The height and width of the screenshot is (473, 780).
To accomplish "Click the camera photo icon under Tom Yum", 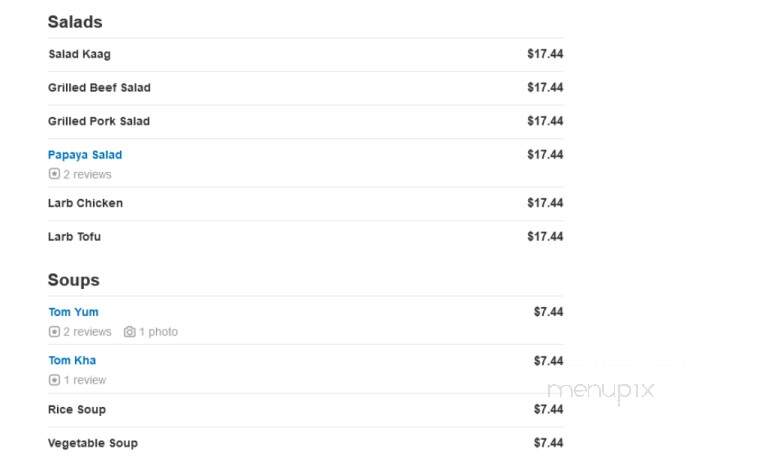I will tap(129, 332).
